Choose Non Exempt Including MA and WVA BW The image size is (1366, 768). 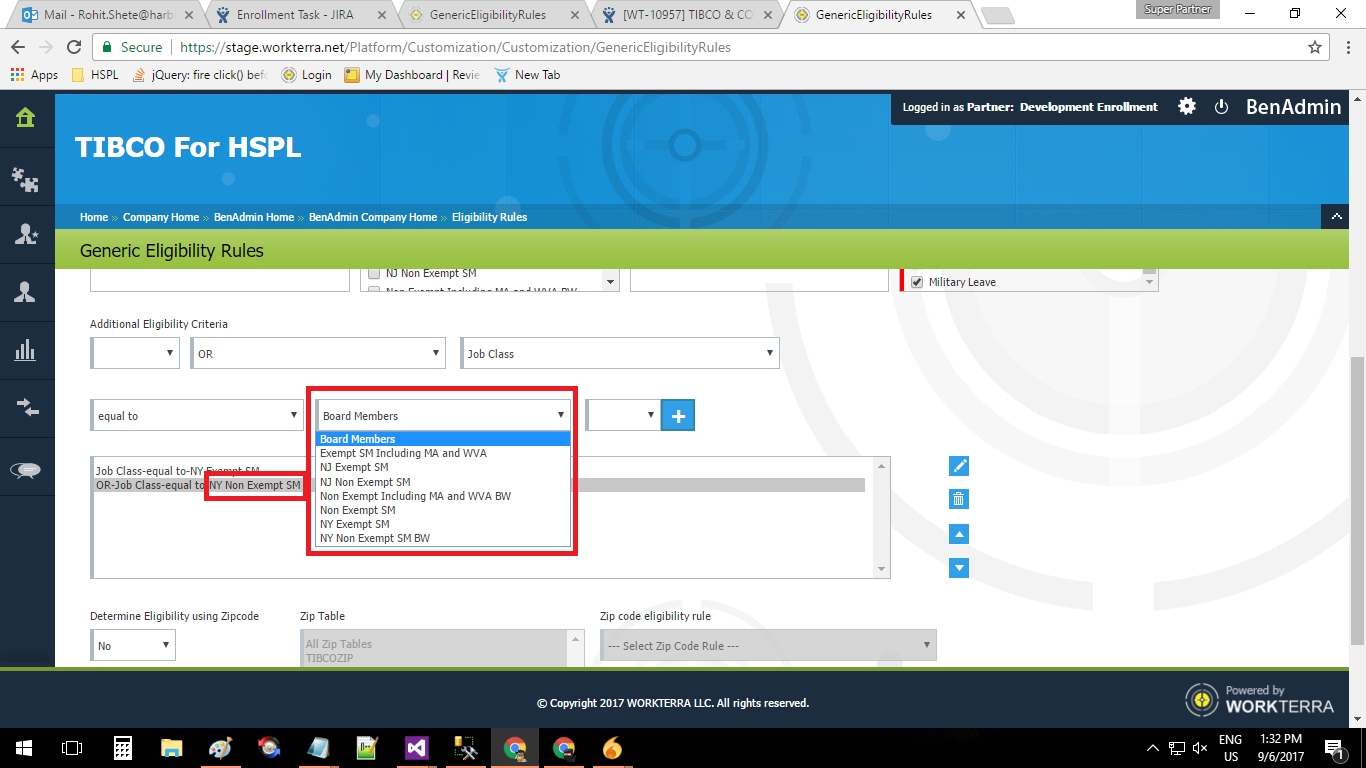click(443, 496)
